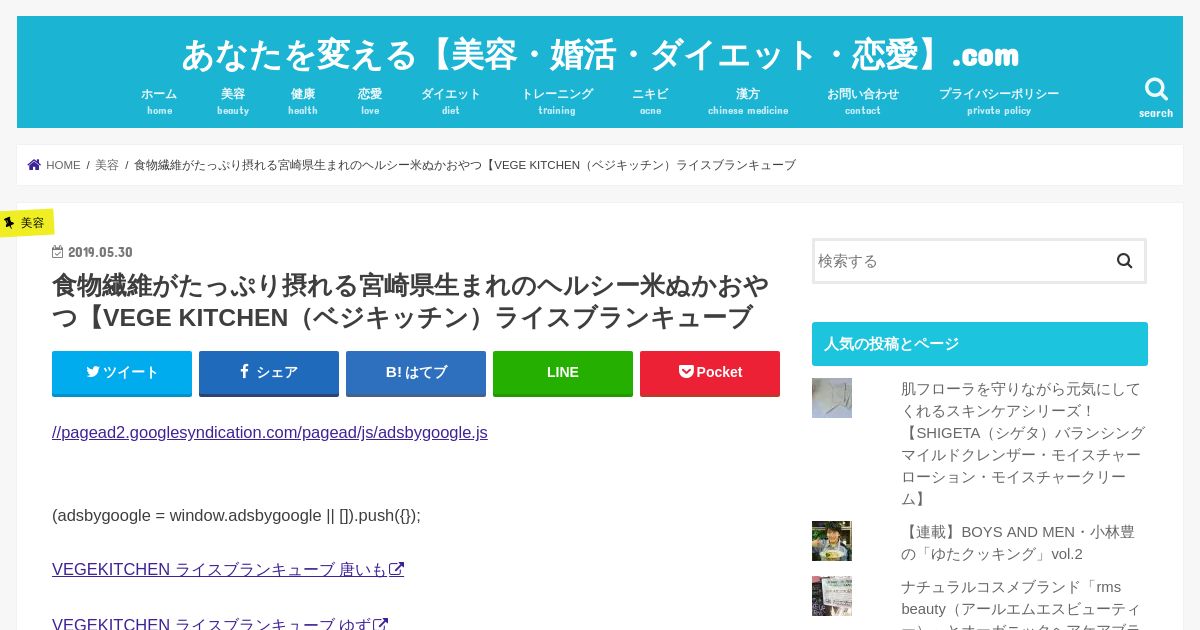The width and height of the screenshot is (1200, 630).
Task: Open the ホーム menu item
Action: click(x=159, y=101)
